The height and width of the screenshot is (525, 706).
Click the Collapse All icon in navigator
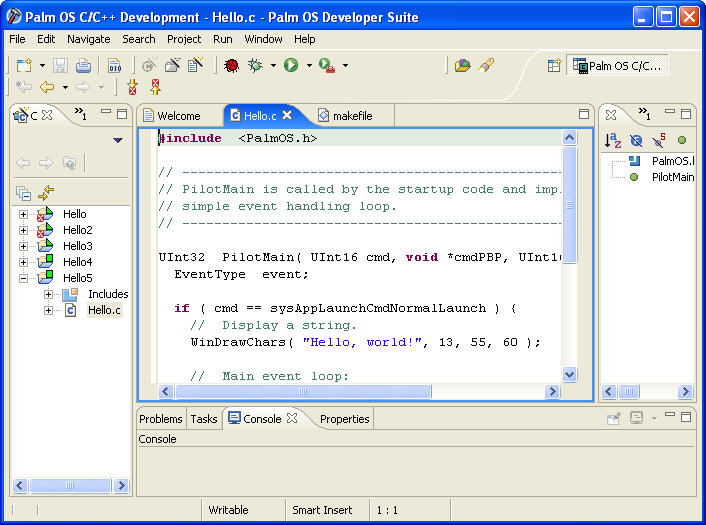[23, 193]
